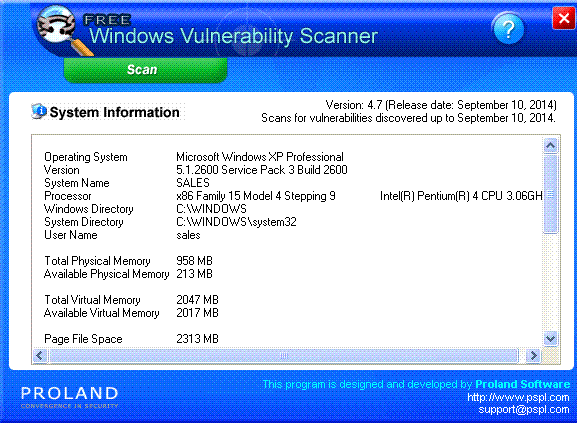Click the support@pspl.com email link
Image resolution: width=577 pixels, height=423 pixels.
pyautogui.click(x=524, y=409)
